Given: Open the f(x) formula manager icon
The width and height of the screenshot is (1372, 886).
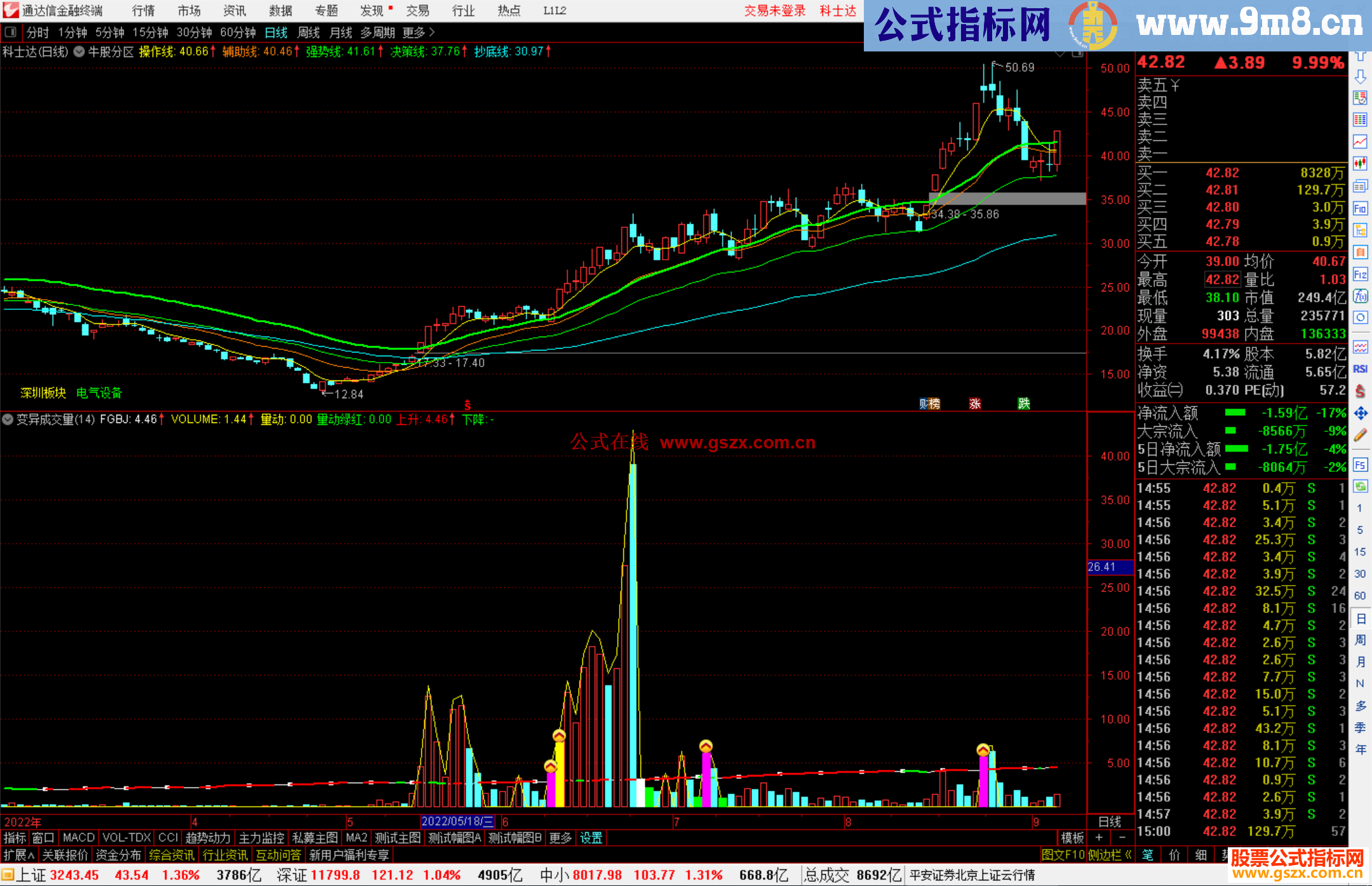Looking at the screenshot, I should coord(1360,296).
